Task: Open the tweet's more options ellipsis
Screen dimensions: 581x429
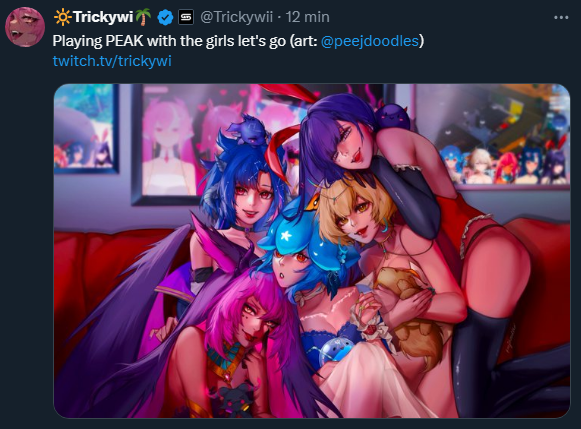Action: pos(561,17)
